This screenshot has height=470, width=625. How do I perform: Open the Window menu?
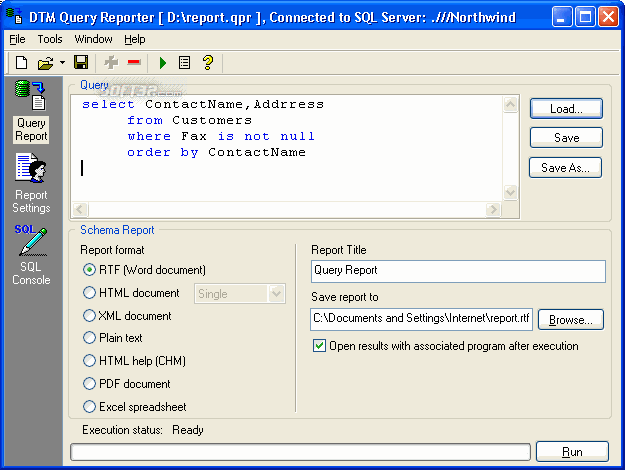93,39
